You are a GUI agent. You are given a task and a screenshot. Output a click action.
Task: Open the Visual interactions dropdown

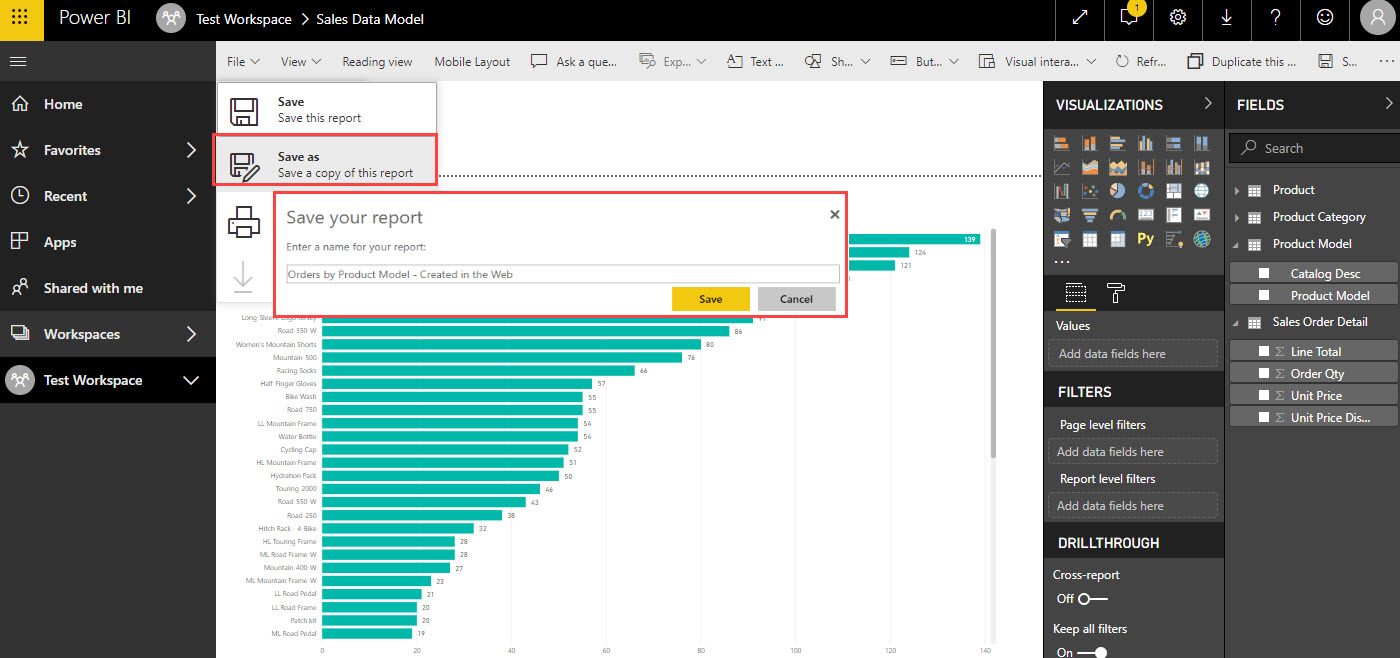tap(1037, 61)
